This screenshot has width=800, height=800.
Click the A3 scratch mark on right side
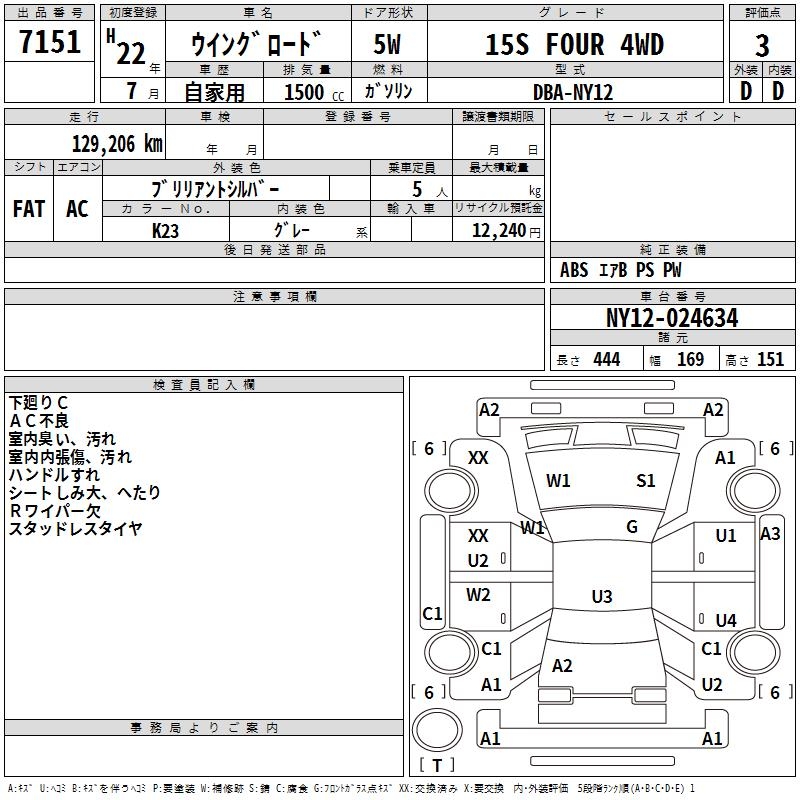coord(770,534)
